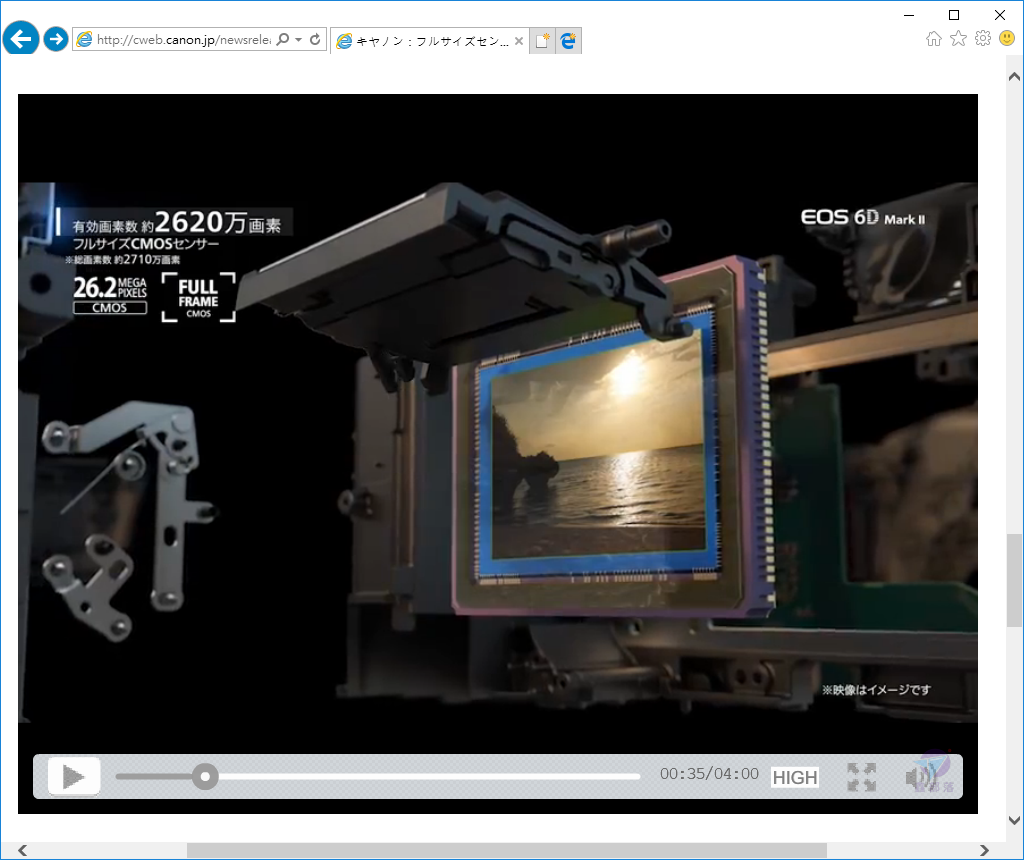The image size is (1024, 860).
Task: Go forward to the next page
Action: tap(56, 39)
